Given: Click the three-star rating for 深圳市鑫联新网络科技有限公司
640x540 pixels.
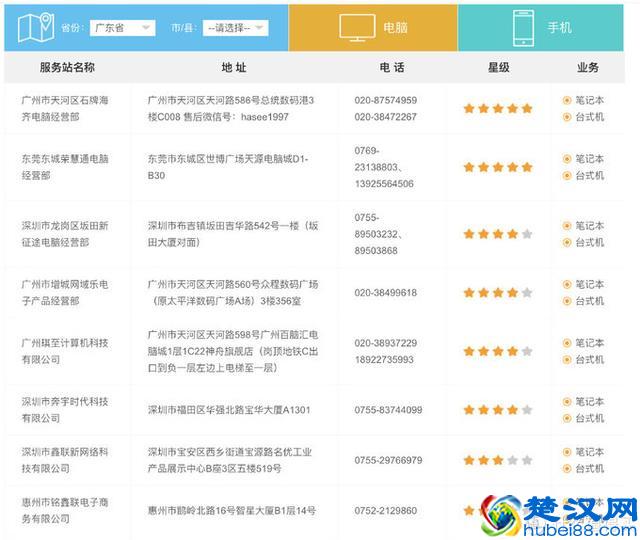Looking at the screenshot, I should tap(498, 460).
